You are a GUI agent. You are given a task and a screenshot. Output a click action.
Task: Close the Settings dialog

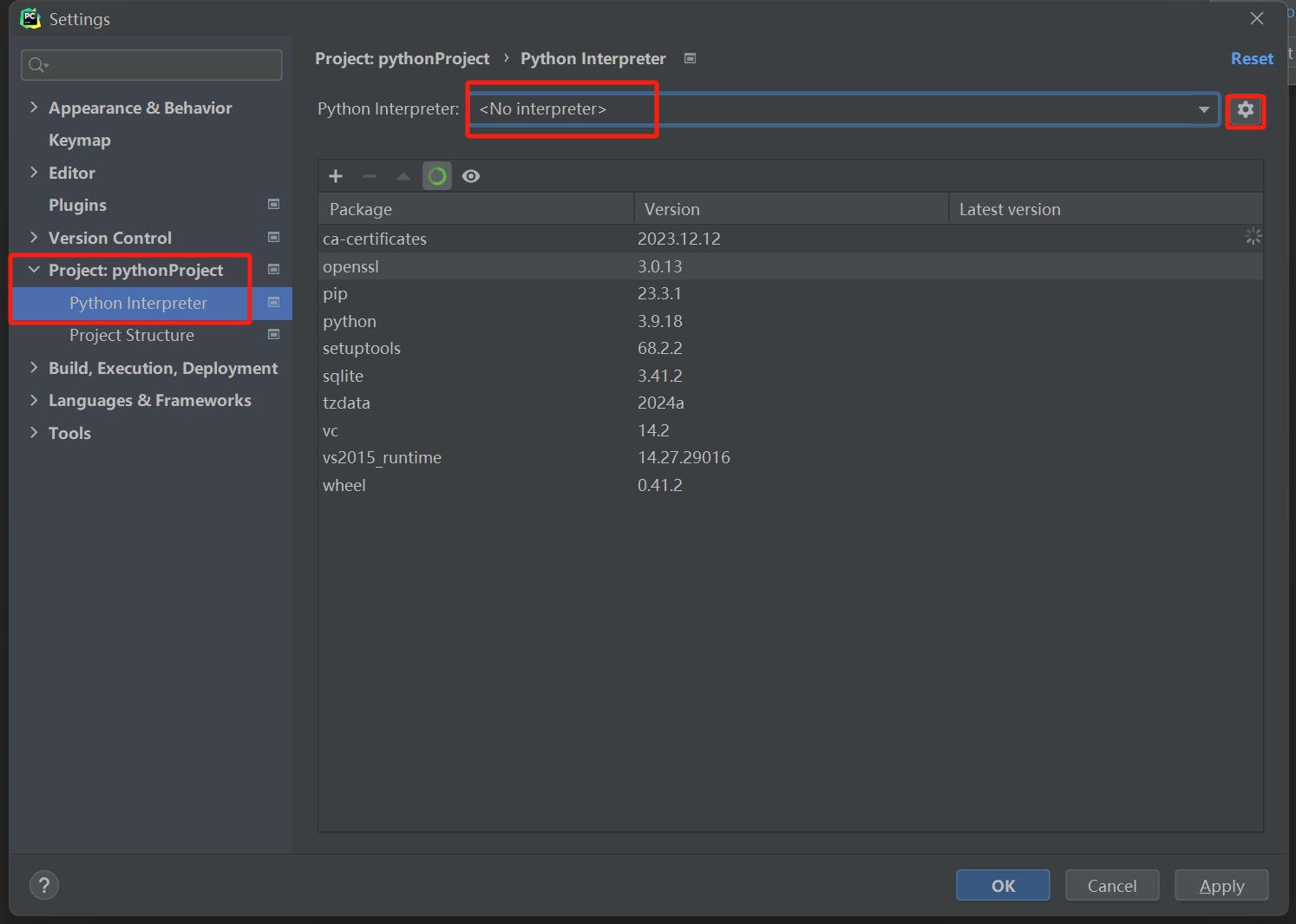pos(1257,18)
